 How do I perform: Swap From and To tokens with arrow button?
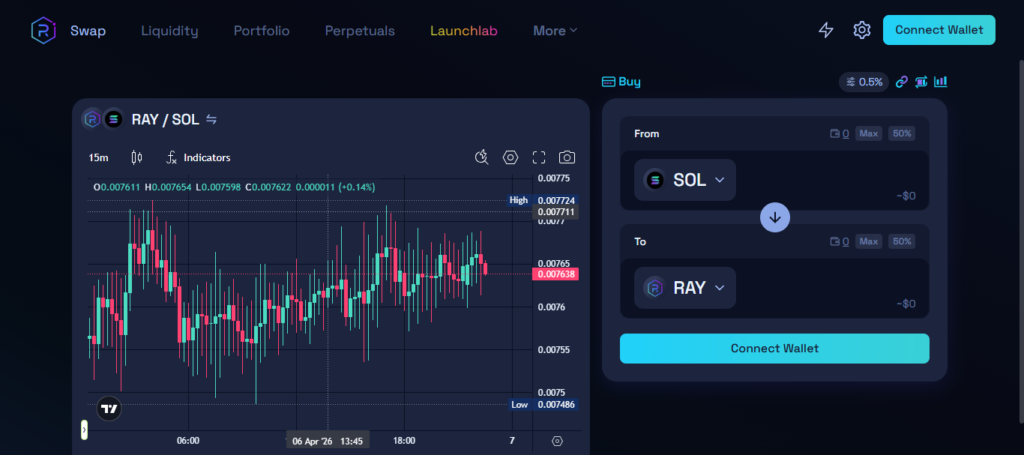(x=774, y=217)
